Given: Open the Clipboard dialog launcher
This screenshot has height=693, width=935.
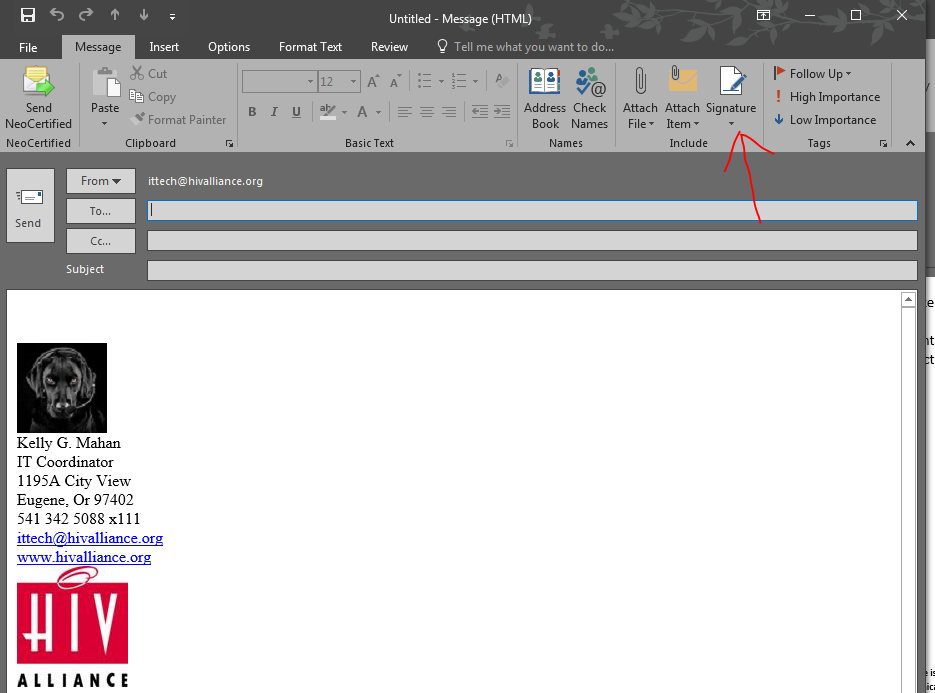Looking at the screenshot, I should (x=229, y=144).
